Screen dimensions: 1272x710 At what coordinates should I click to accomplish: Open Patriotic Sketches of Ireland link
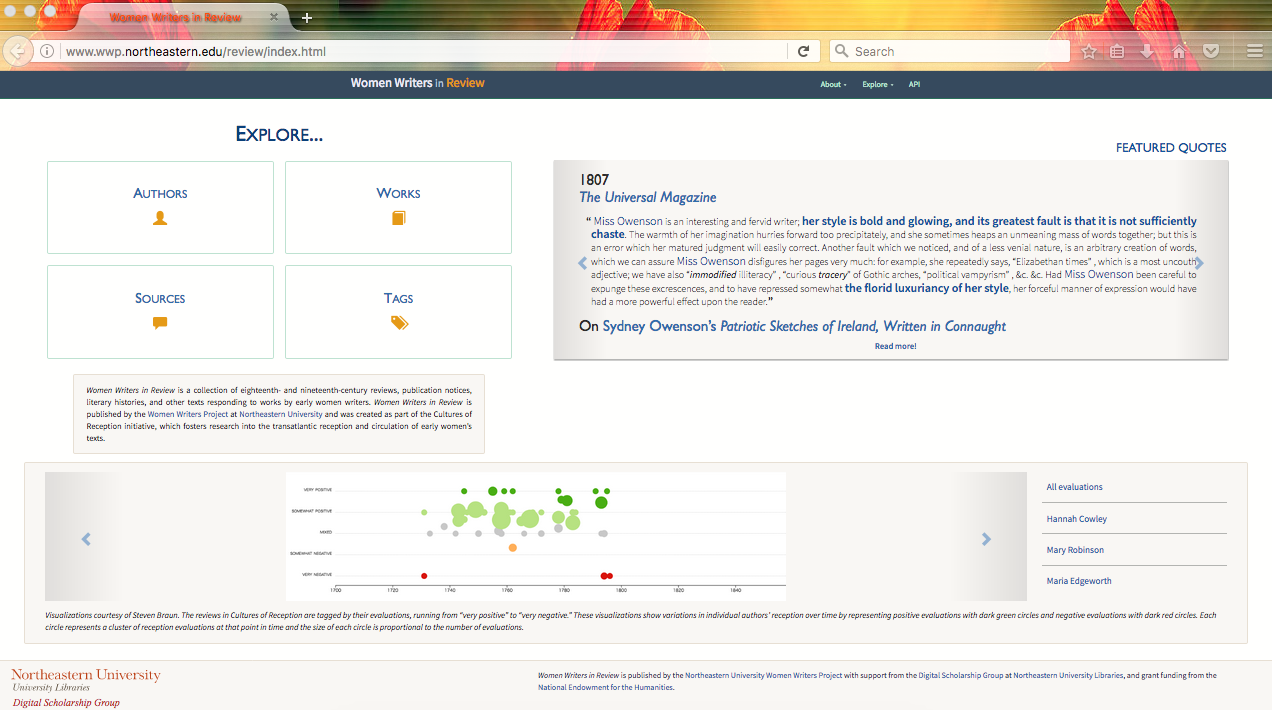[x=863, y=326]
